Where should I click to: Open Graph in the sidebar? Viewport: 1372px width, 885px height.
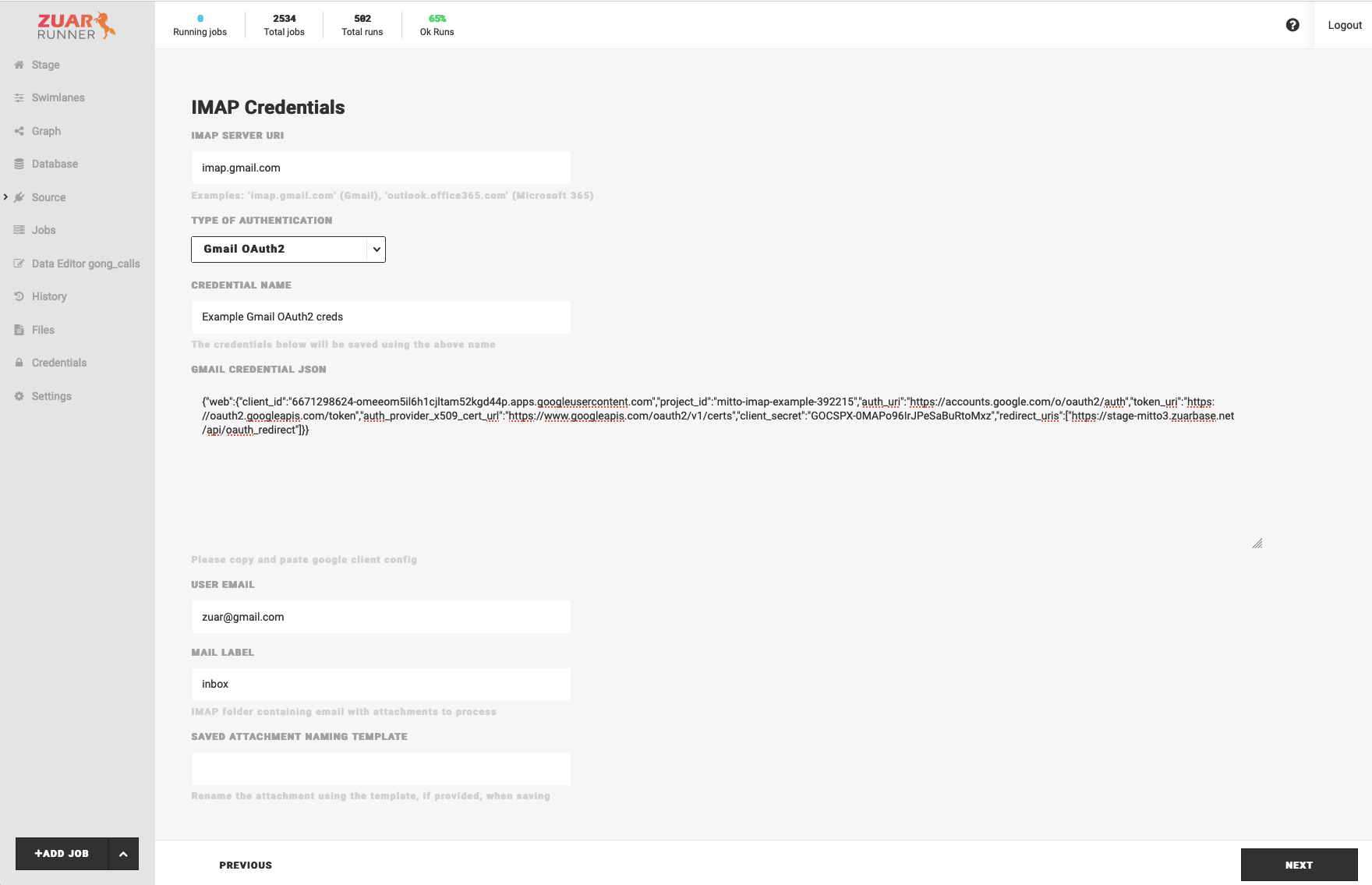click(46, 131)
